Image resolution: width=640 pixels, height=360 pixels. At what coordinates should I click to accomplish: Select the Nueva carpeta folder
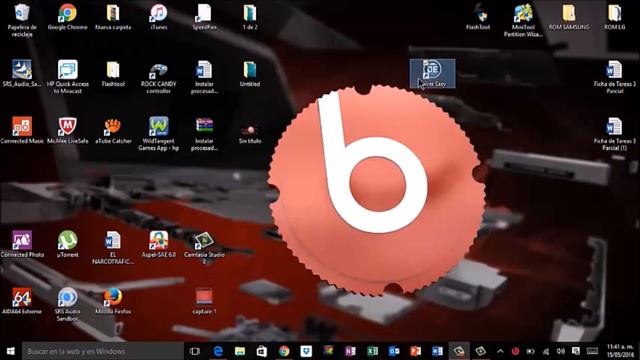[x=113, y=16]
